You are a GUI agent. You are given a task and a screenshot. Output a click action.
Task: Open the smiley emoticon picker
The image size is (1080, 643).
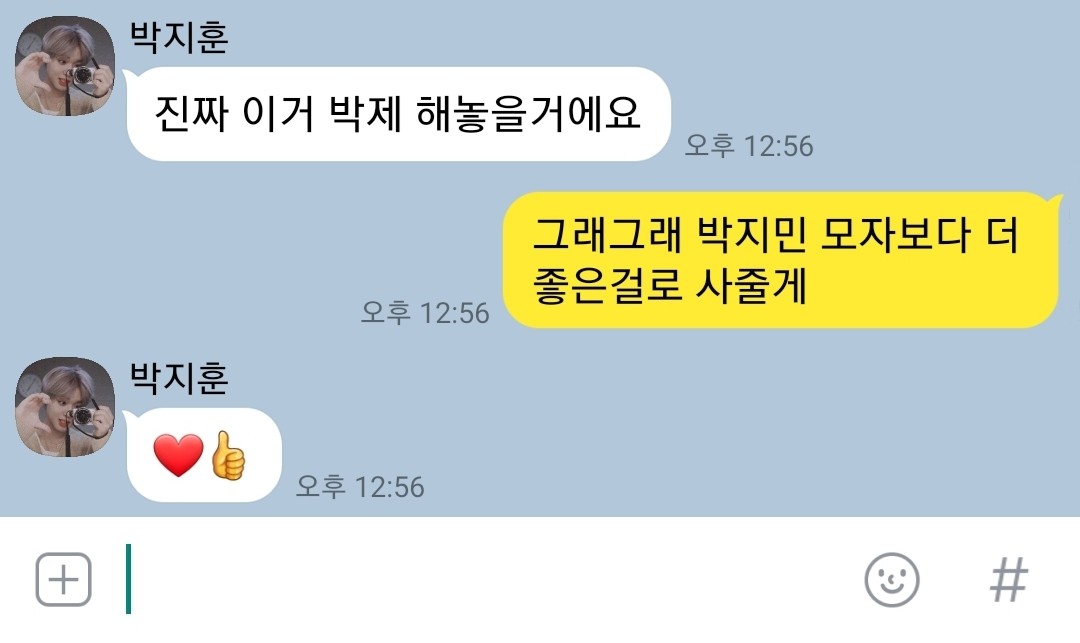[891, 580]
